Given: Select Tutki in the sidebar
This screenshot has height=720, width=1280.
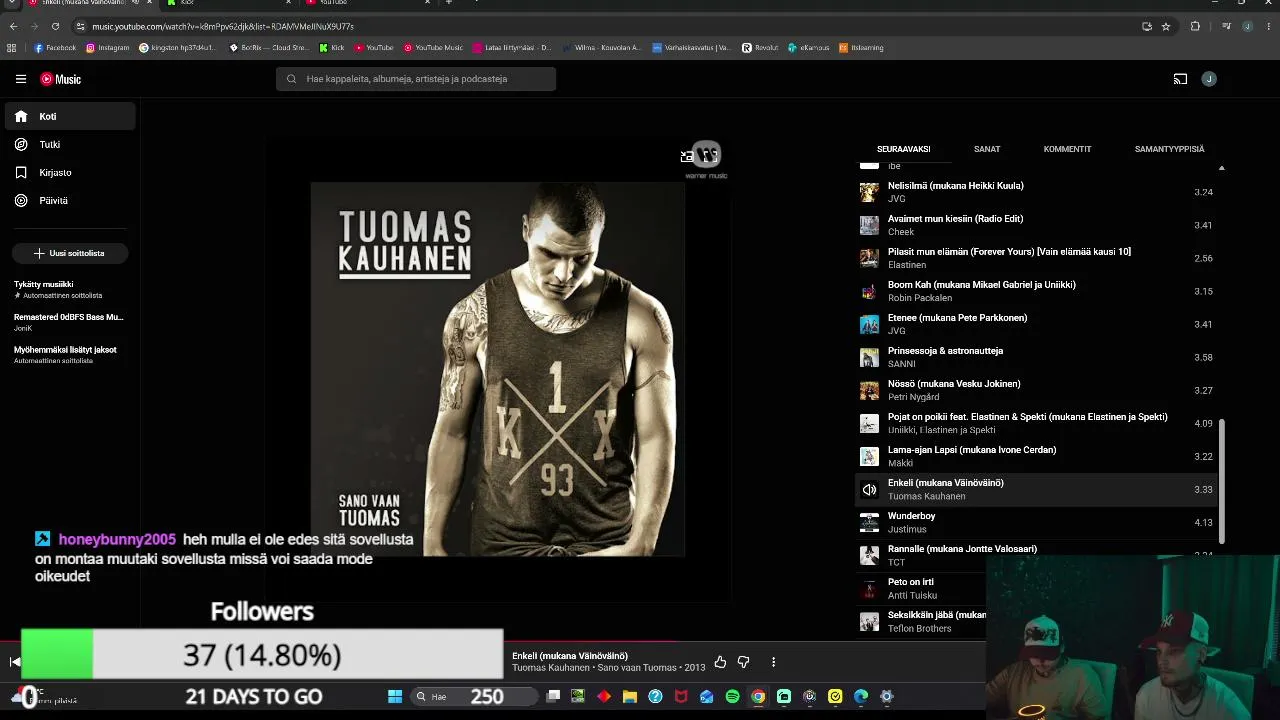Looking at the screenshot, I should point(70,144).
